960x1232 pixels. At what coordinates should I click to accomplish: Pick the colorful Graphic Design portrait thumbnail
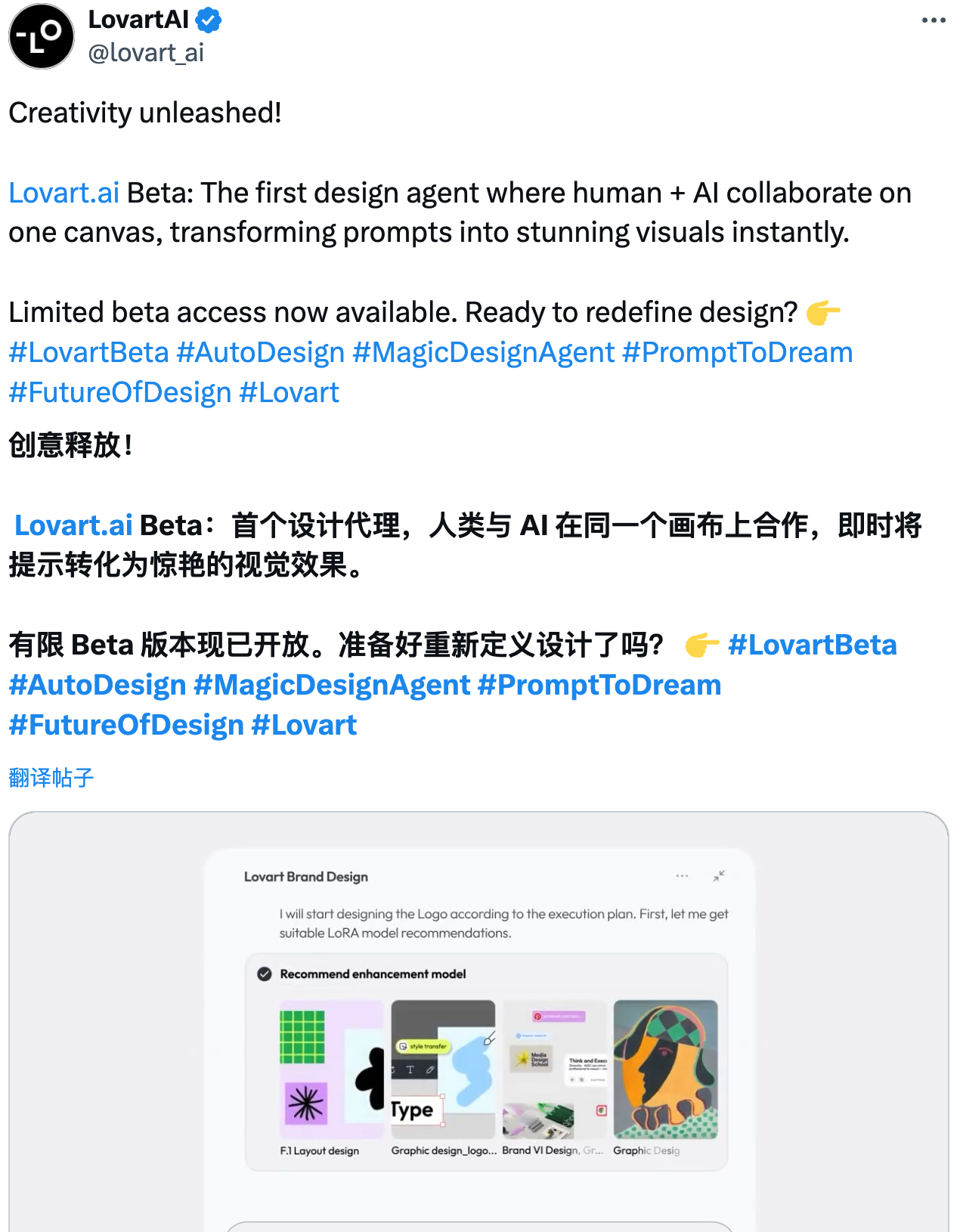[665, 1069]
